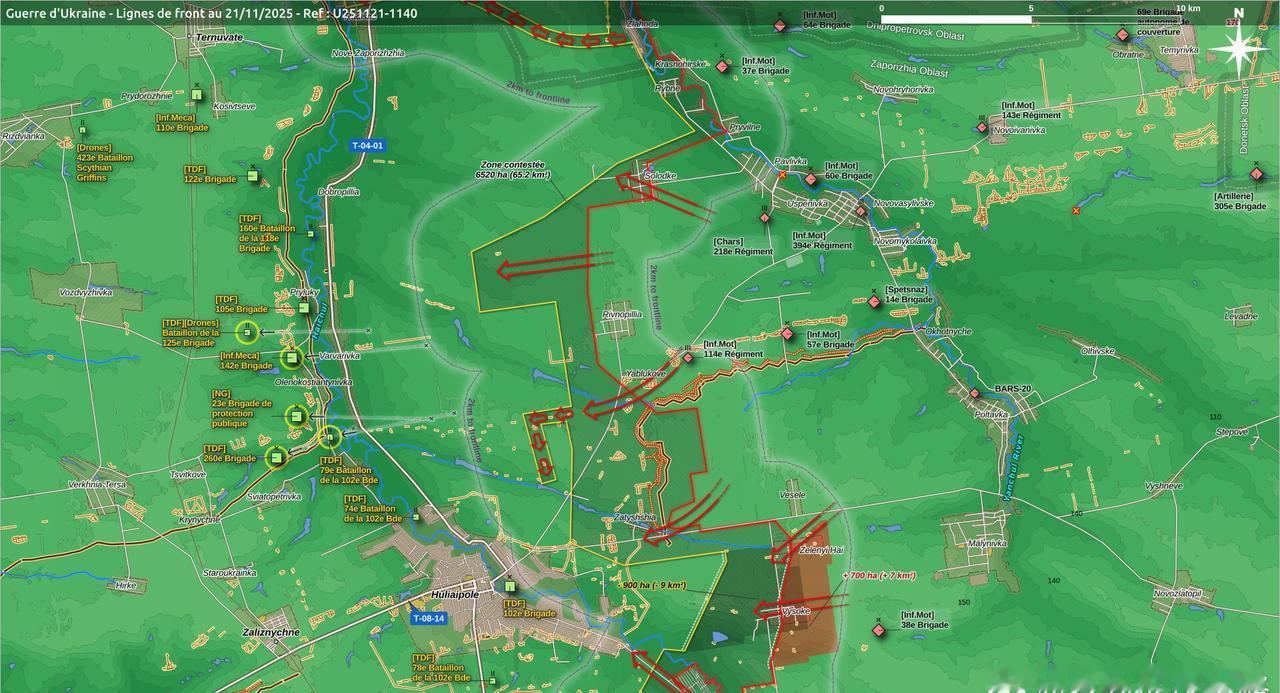Click the Okhotnyche village label
This screenshot has width=1280, height=693.
pos(949,331)
